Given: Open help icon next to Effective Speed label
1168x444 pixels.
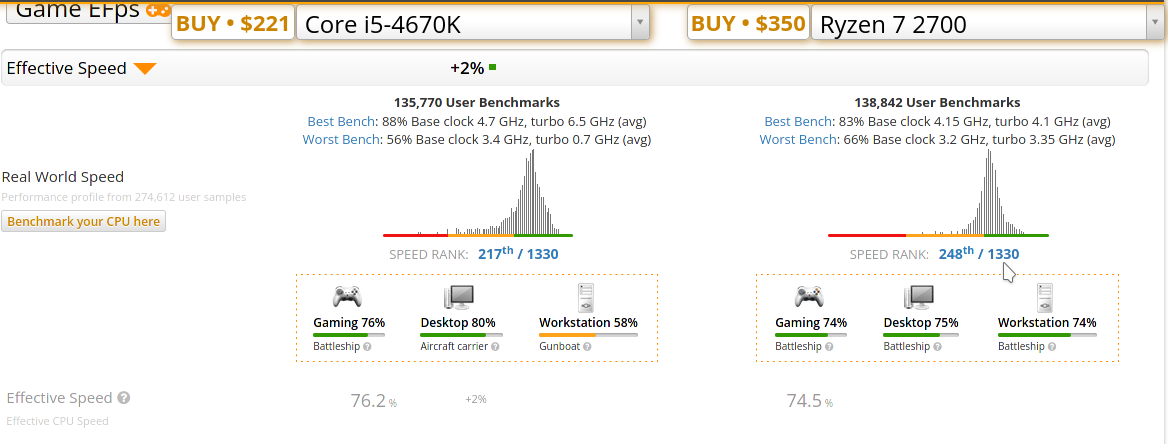Looking at the screenshot, I should pyautogui.click(x=124, y=398).
